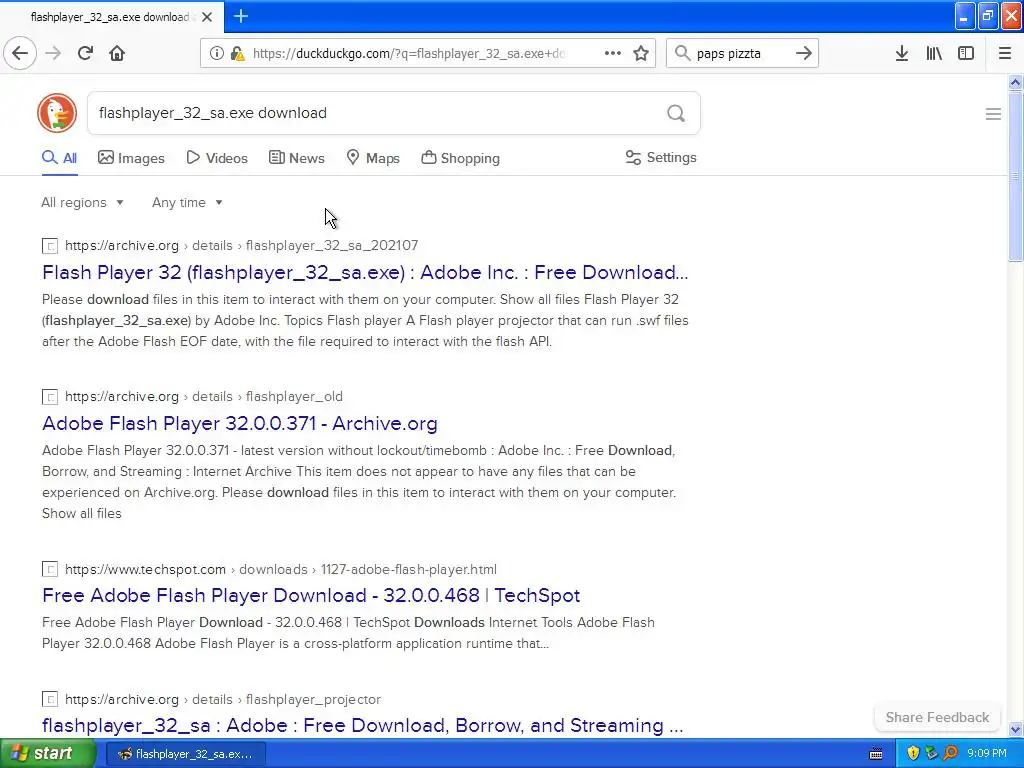Screen dimensions: 1024x768
Task: Bookmark this page with the star icon
Action: pyautogui.click(x=641, y=53)
